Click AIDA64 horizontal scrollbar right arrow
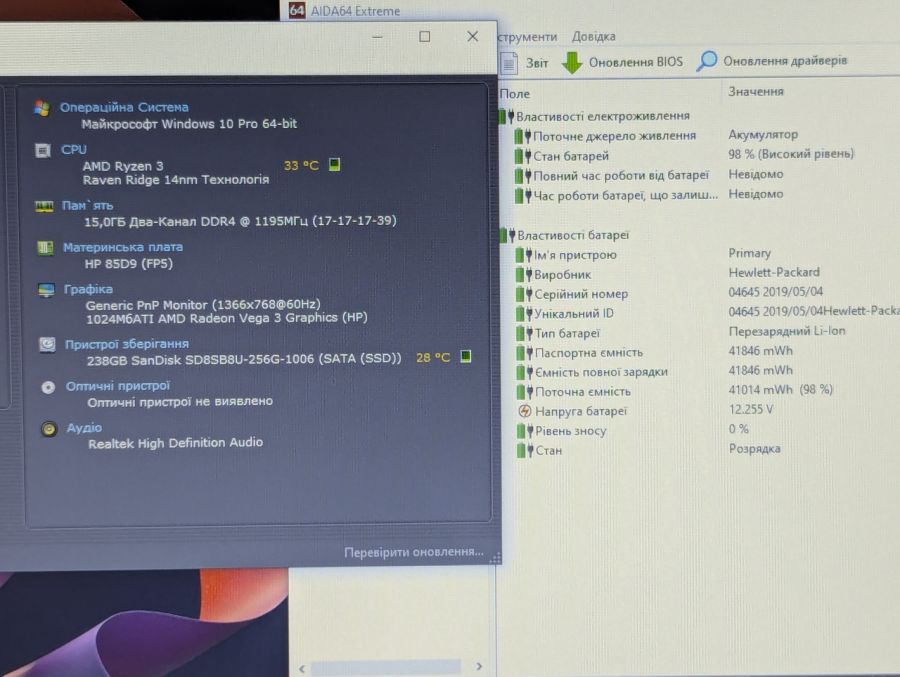 (x=479, y=667)
